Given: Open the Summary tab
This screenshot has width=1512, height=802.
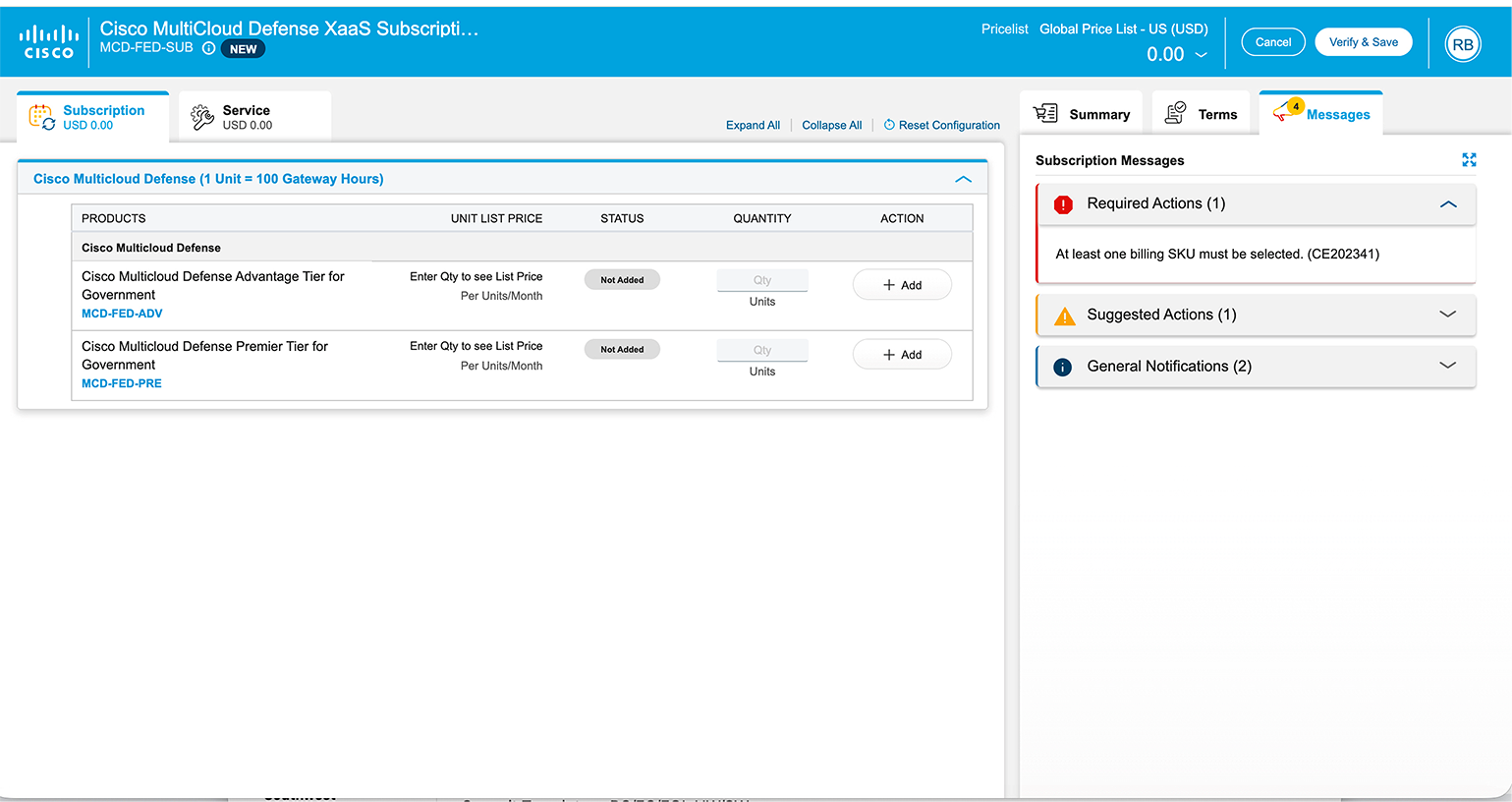Looking at the screenshot, I should click(x=1082, y=114).
